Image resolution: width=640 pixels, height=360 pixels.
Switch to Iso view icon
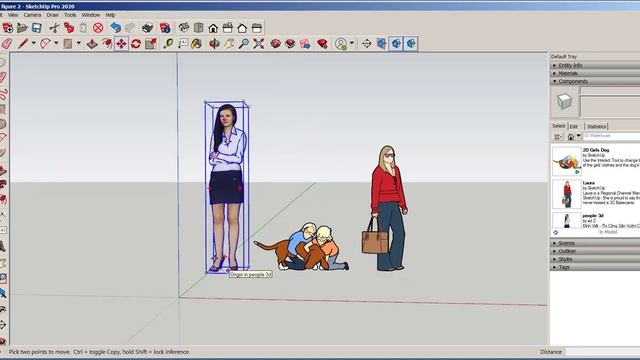(x=184, y=28)
